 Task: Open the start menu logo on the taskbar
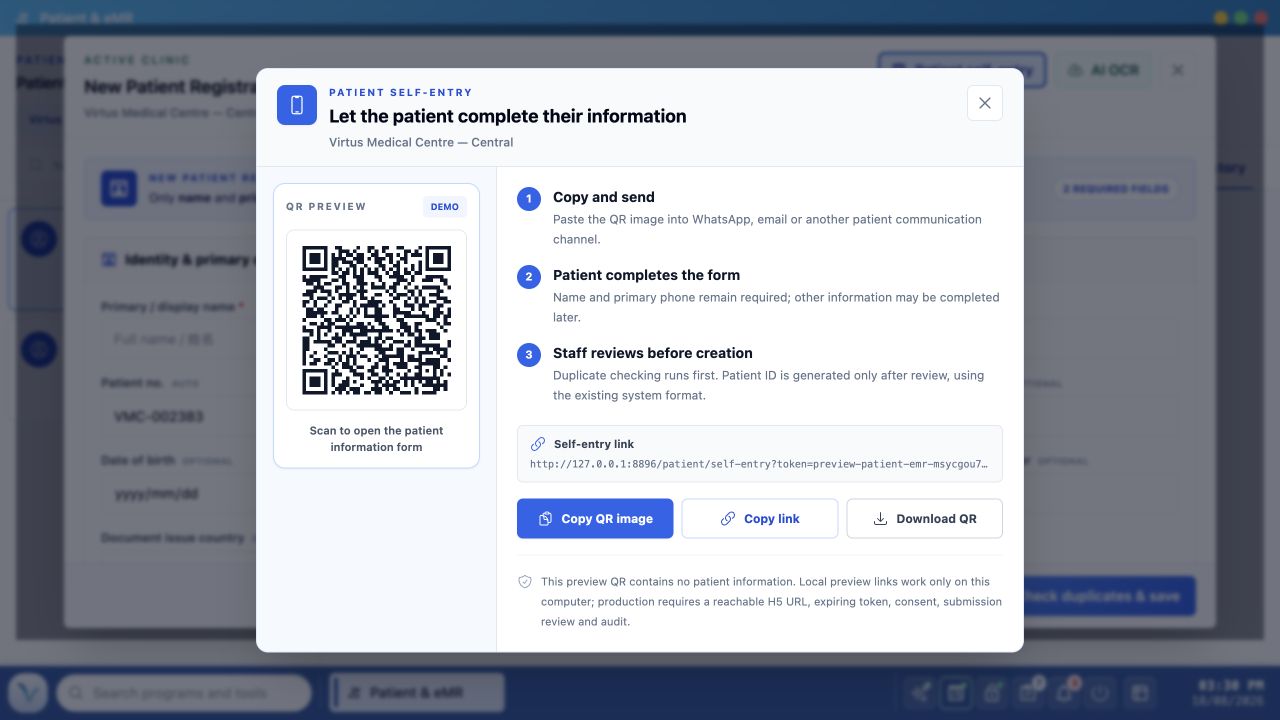28,693
